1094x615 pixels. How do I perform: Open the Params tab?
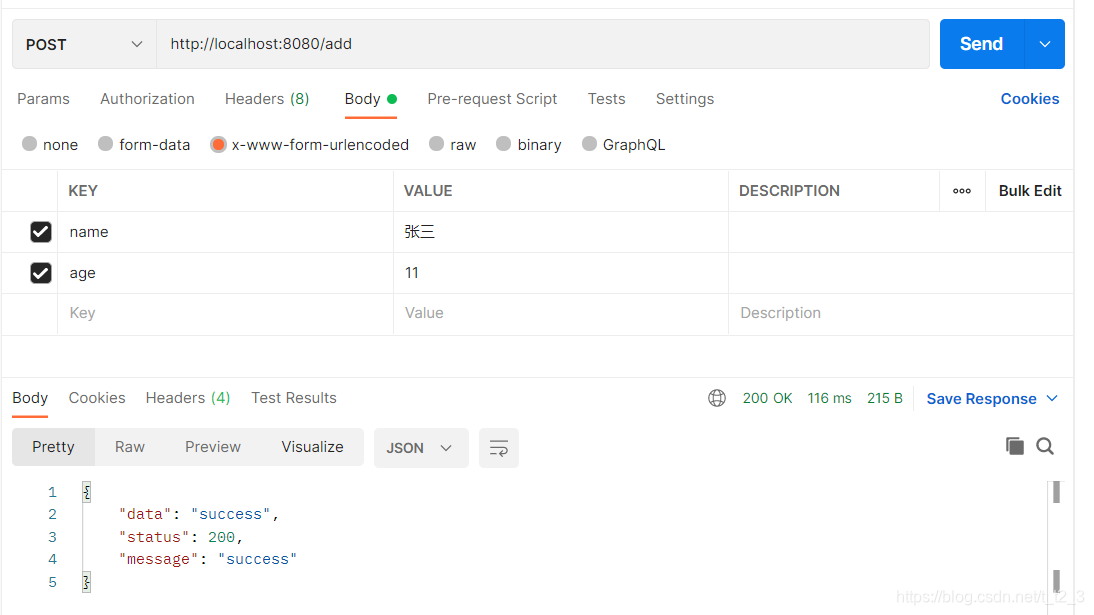[43, 99]
